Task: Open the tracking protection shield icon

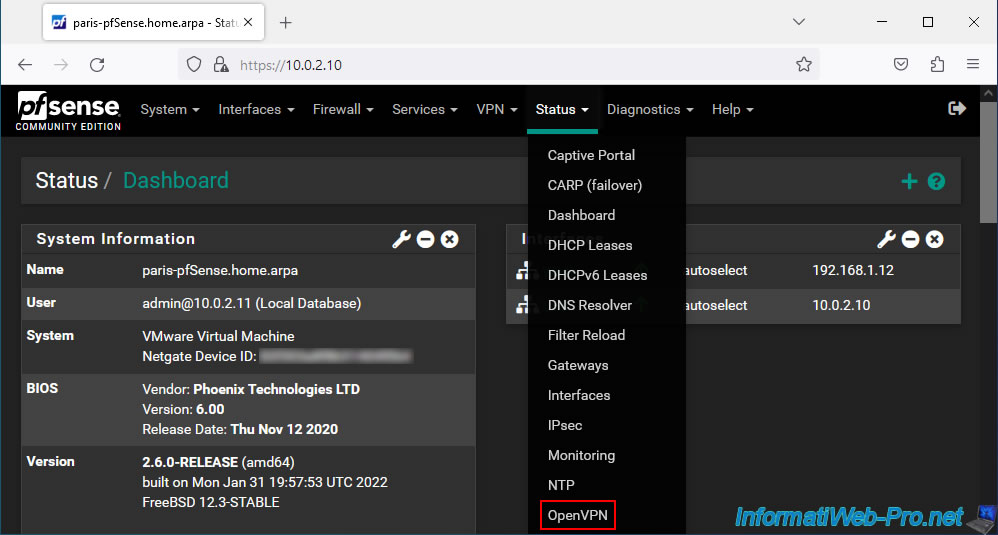Action: click(x=194, y=65)
